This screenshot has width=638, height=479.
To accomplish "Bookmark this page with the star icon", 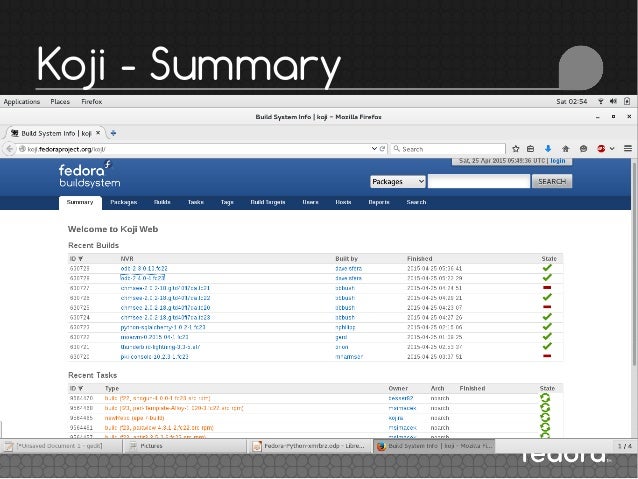I will click(x=516, y=149).
